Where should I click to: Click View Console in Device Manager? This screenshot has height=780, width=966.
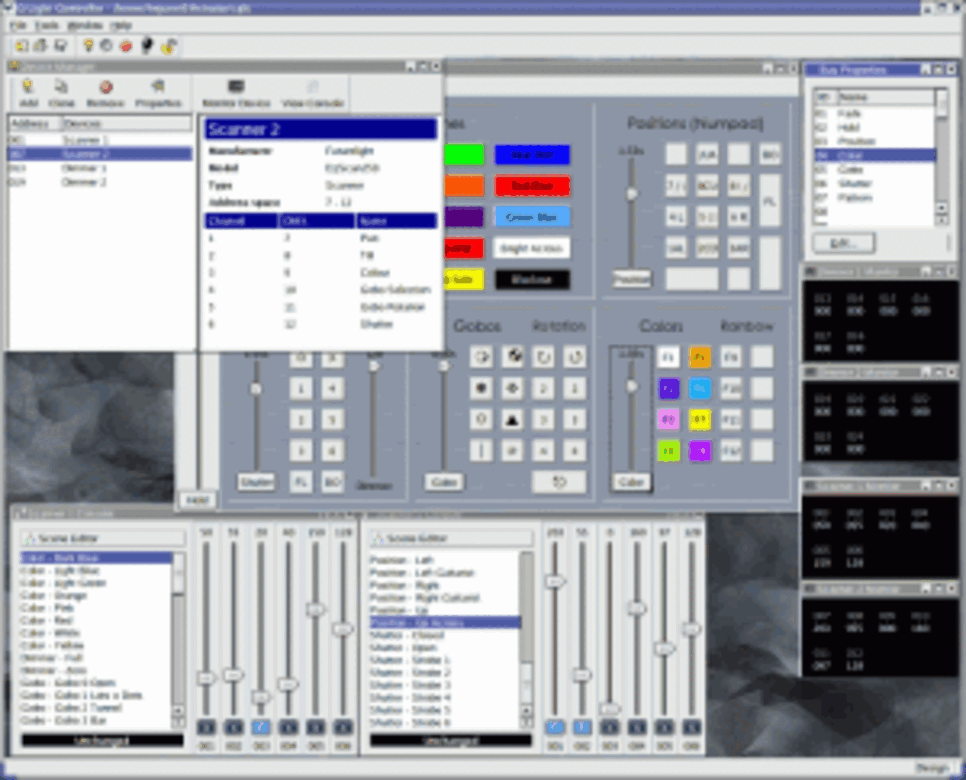point(312,93)
